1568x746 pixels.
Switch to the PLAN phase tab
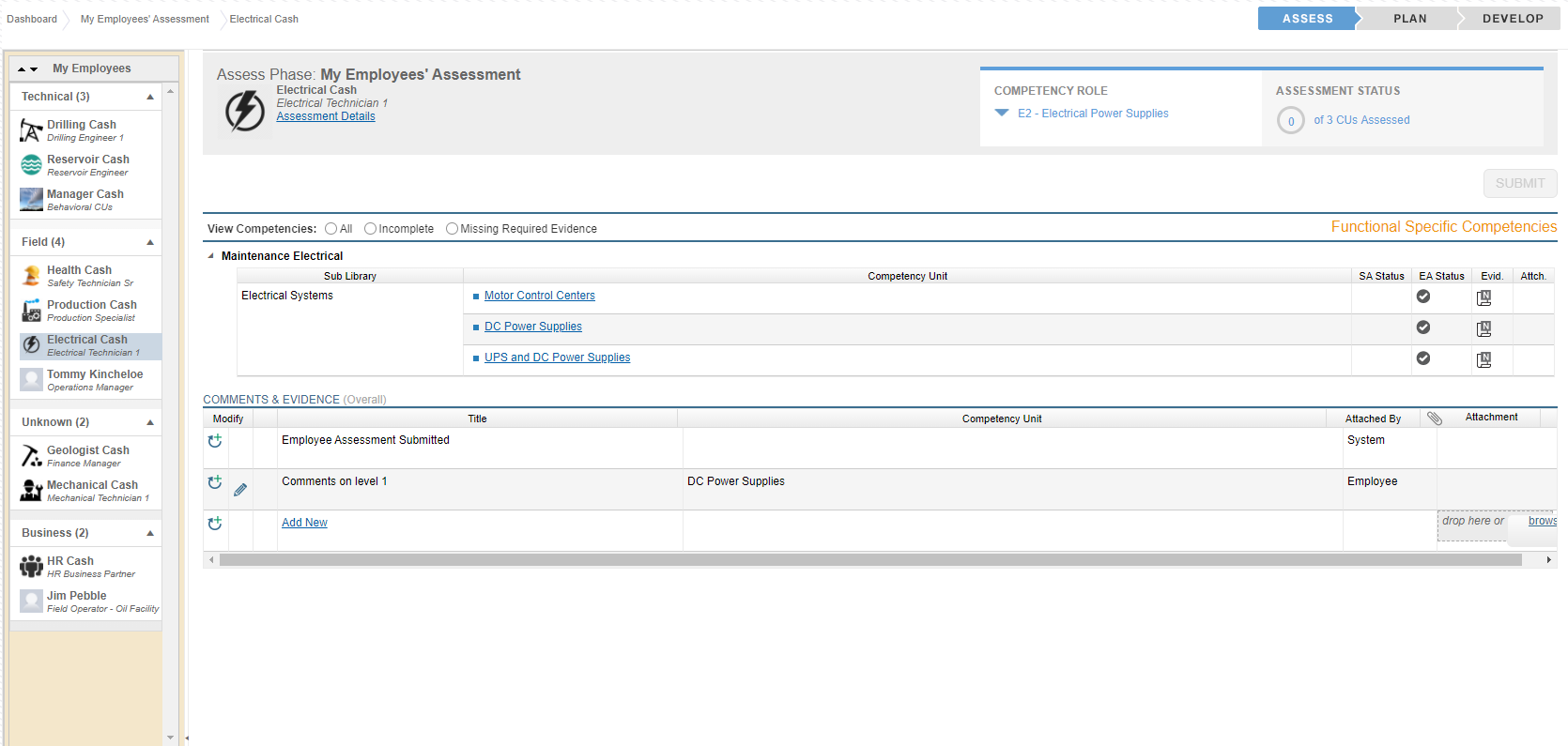(1408, 19)
